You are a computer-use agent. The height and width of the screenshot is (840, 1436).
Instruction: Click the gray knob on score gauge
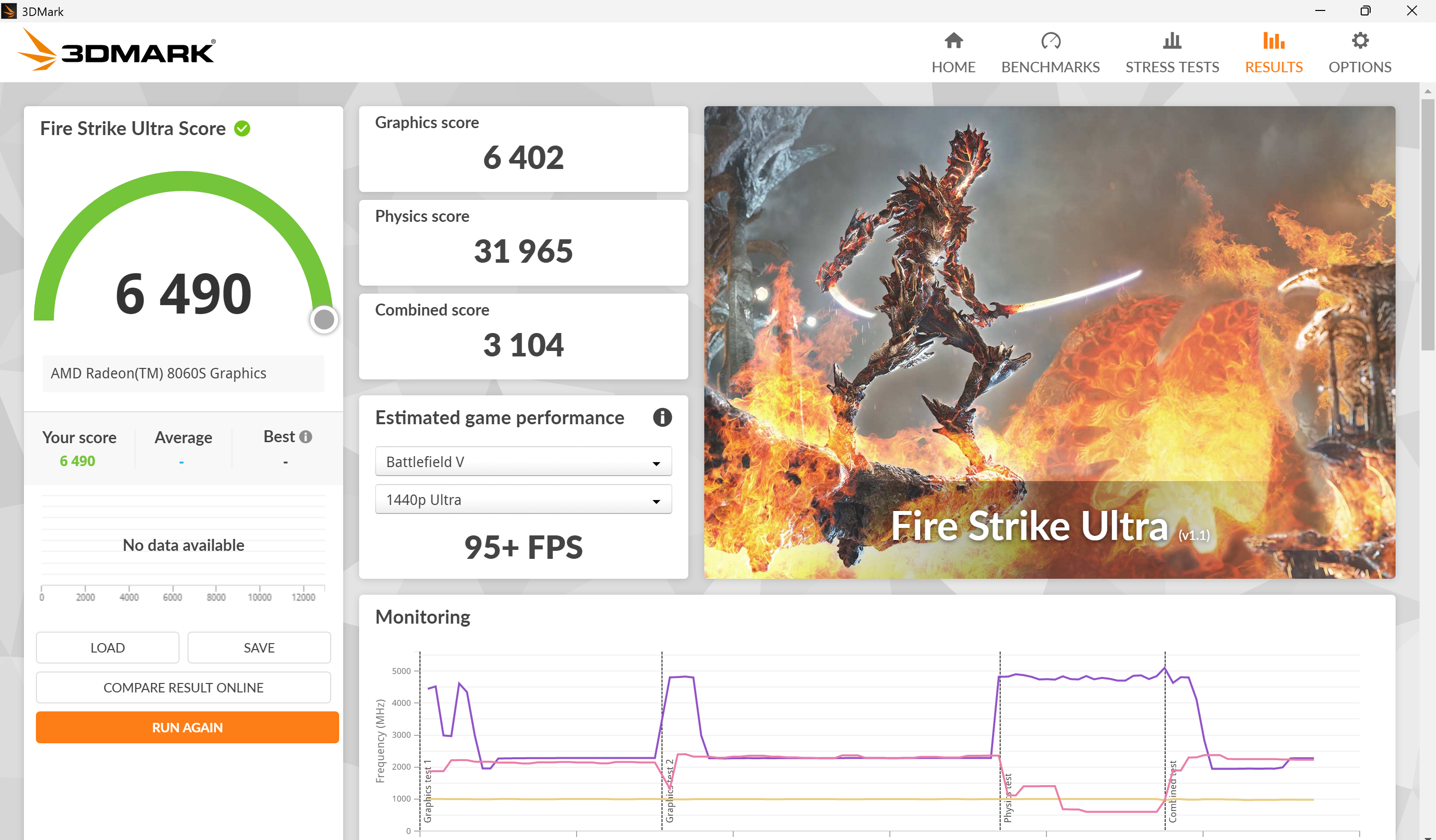pyautogui.click(x=324, y=320)
